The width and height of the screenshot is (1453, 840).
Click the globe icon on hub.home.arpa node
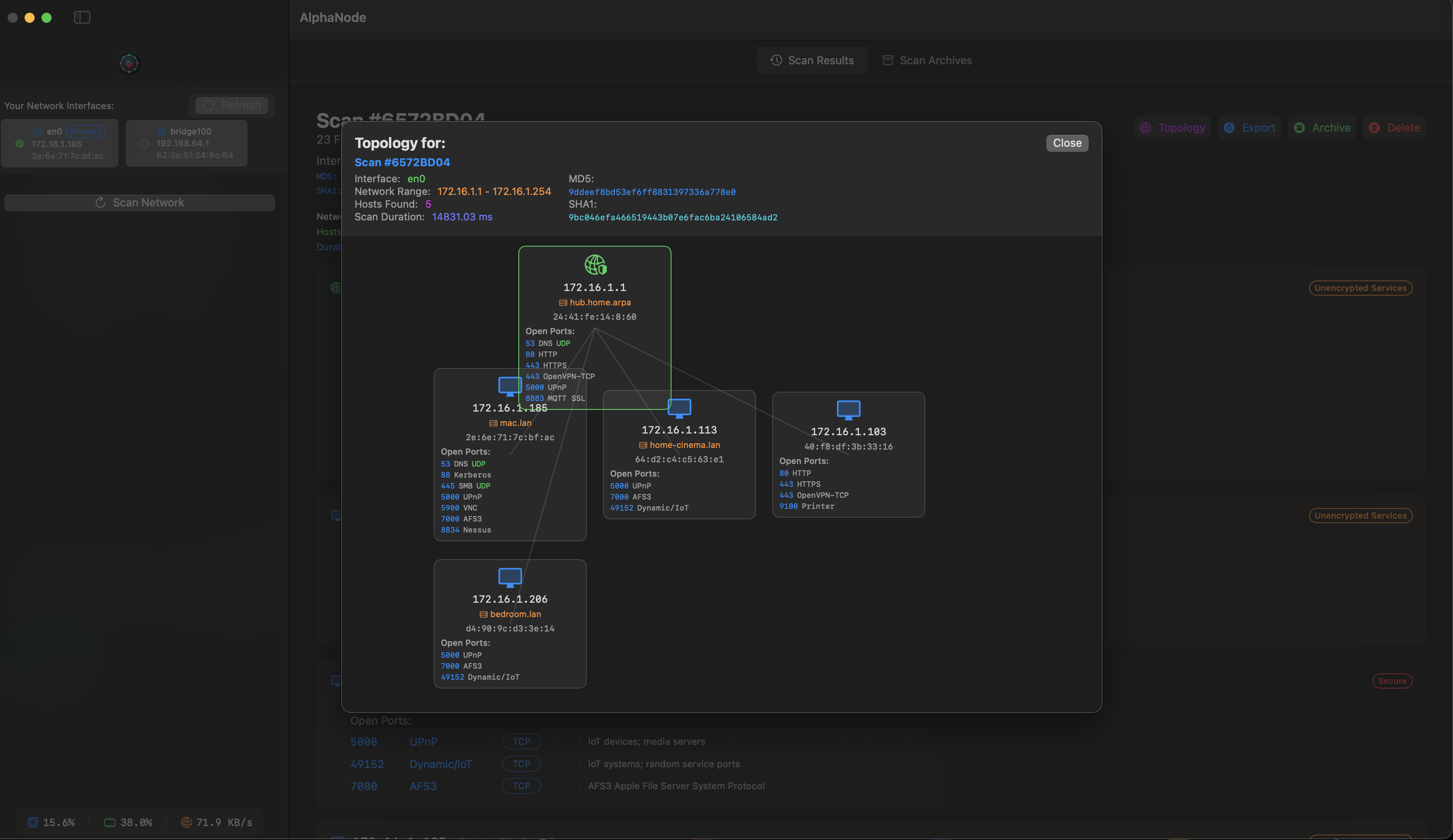point(594,265)
